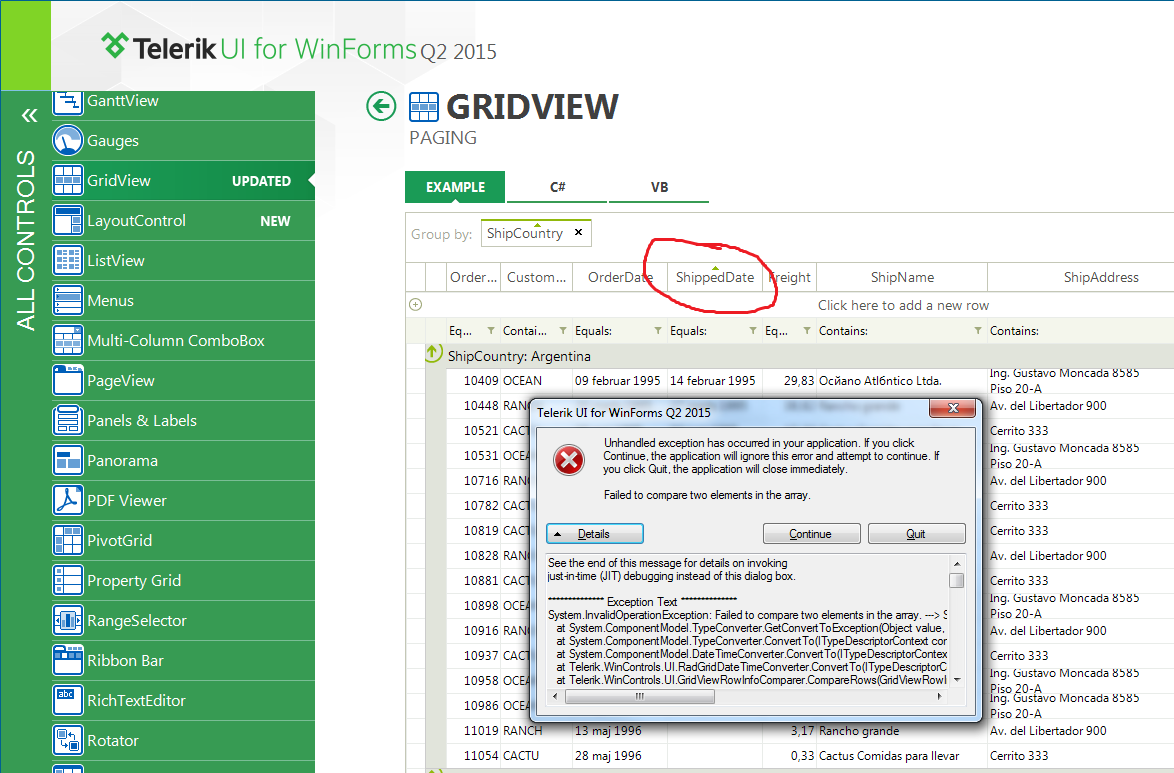Open the LayoutControl sidebar icon

(67, 220)
